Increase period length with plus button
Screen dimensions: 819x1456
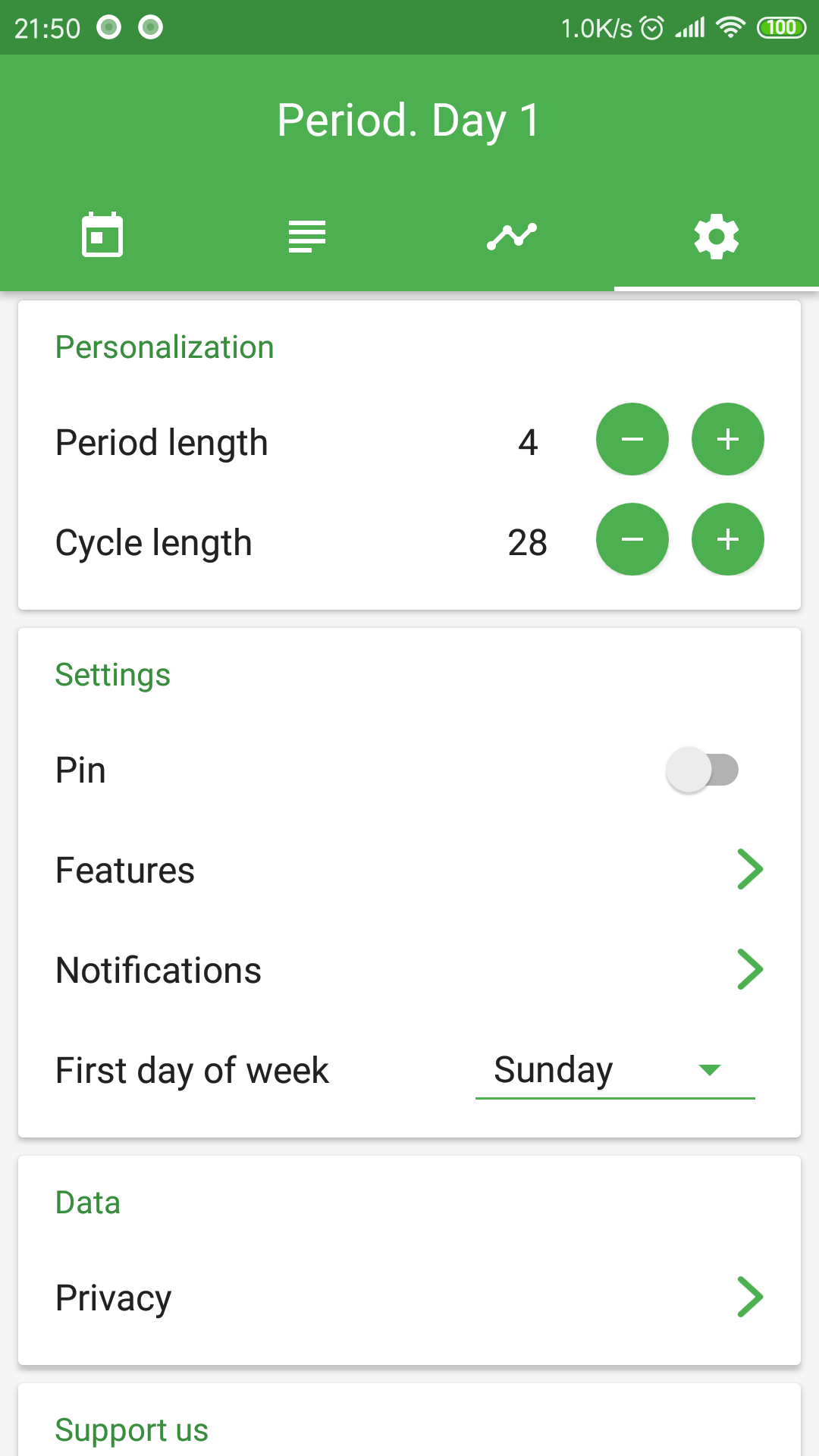(x=728, y=439)
